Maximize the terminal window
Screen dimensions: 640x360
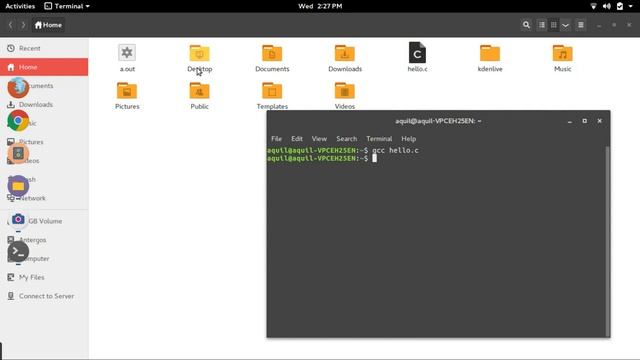584,121
